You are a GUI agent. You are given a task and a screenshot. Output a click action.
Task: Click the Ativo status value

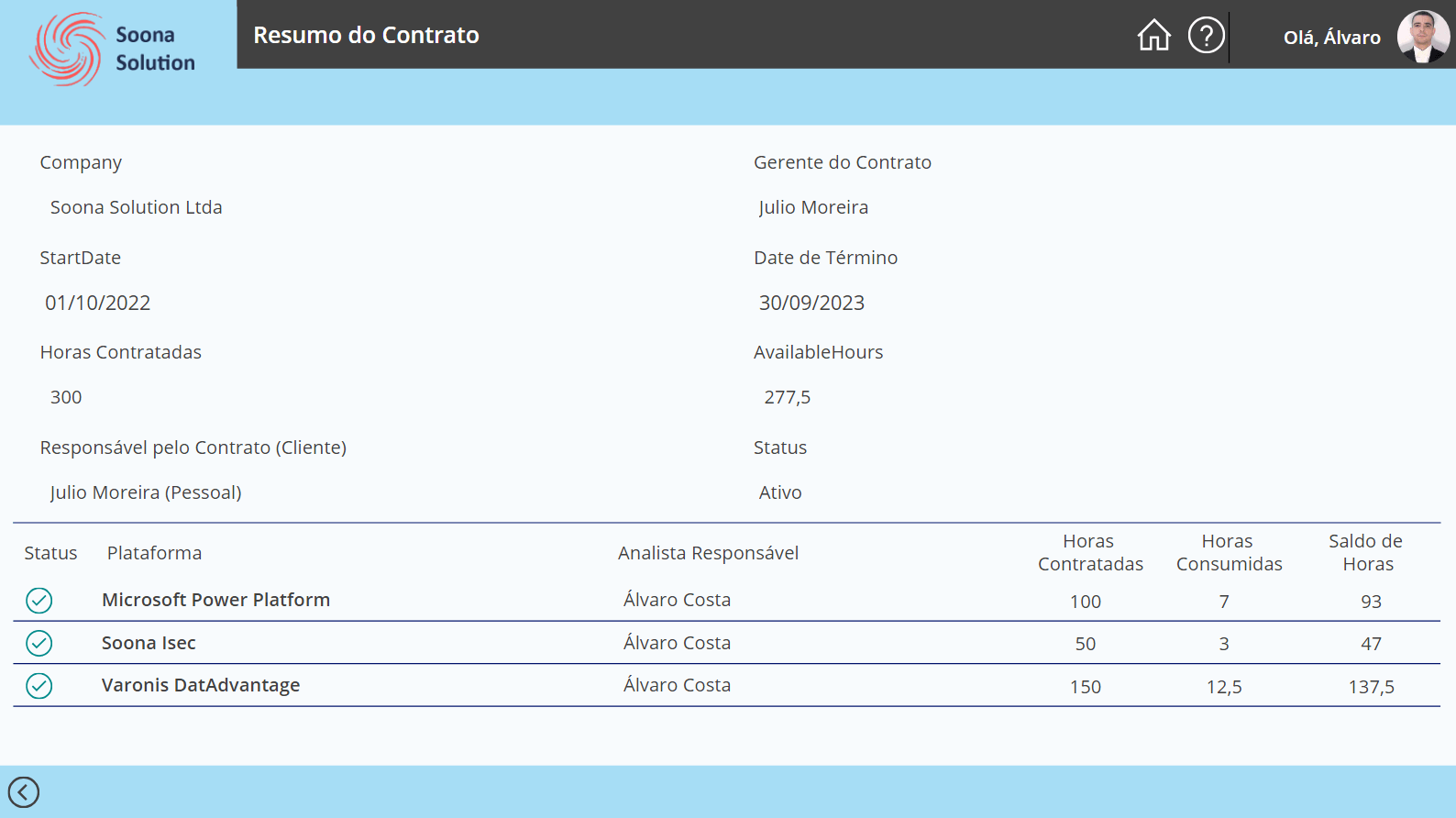(780, 492)
